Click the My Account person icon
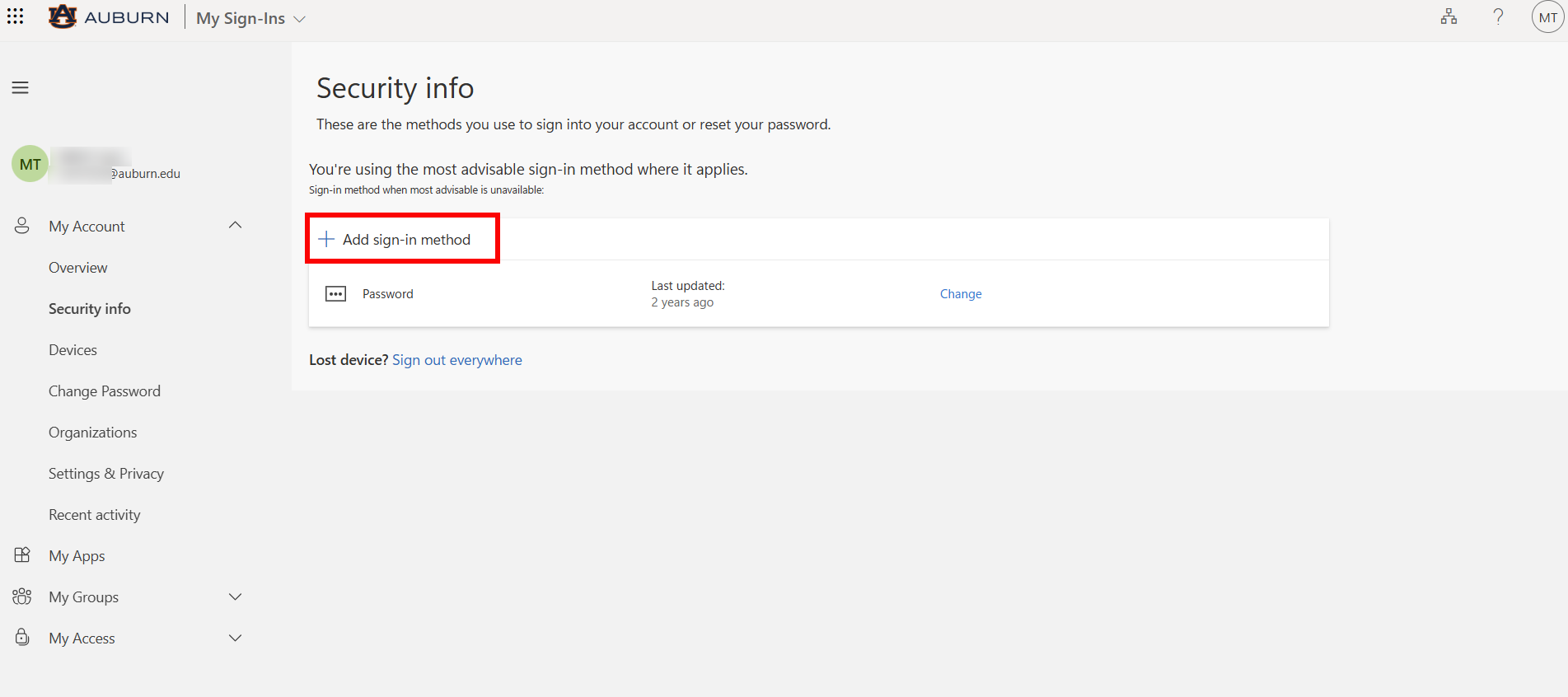Viewport: 1568px width, 697px height. click(22, 226)
